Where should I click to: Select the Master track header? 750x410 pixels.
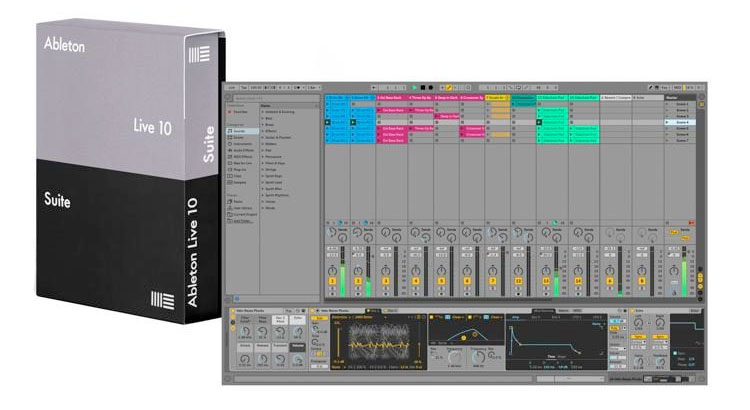click(680, 98)
